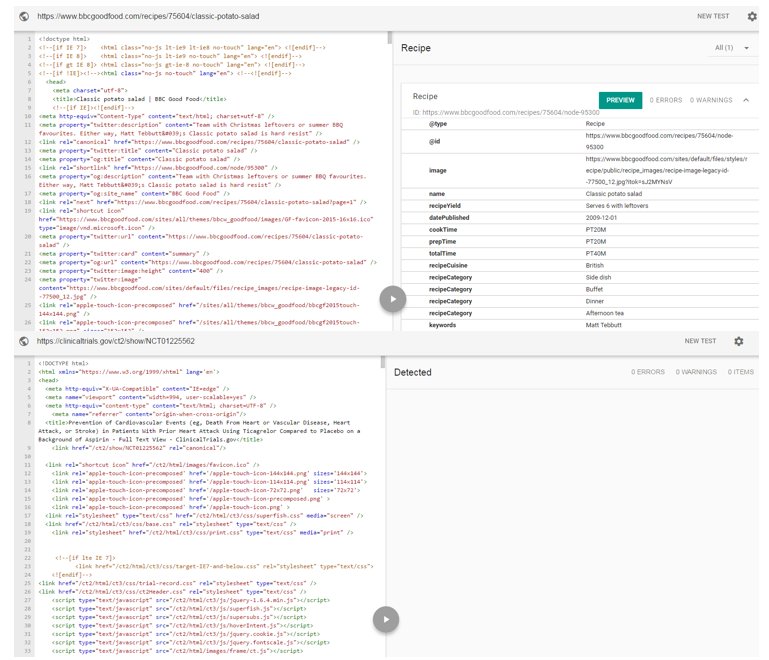Click 0 ITEMS in the Detected header
Screen dimensions: 769x660
pos(741,372)
